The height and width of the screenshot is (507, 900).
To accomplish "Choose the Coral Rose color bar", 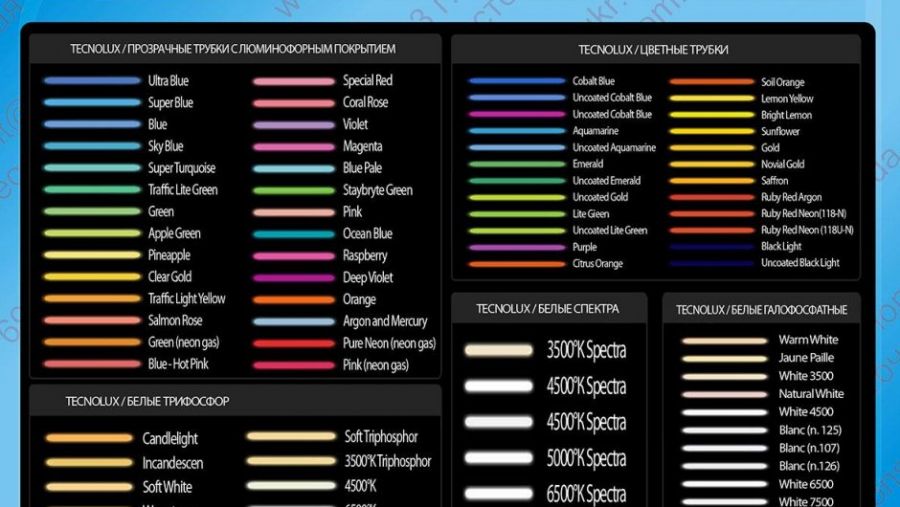I will [294, 103].
